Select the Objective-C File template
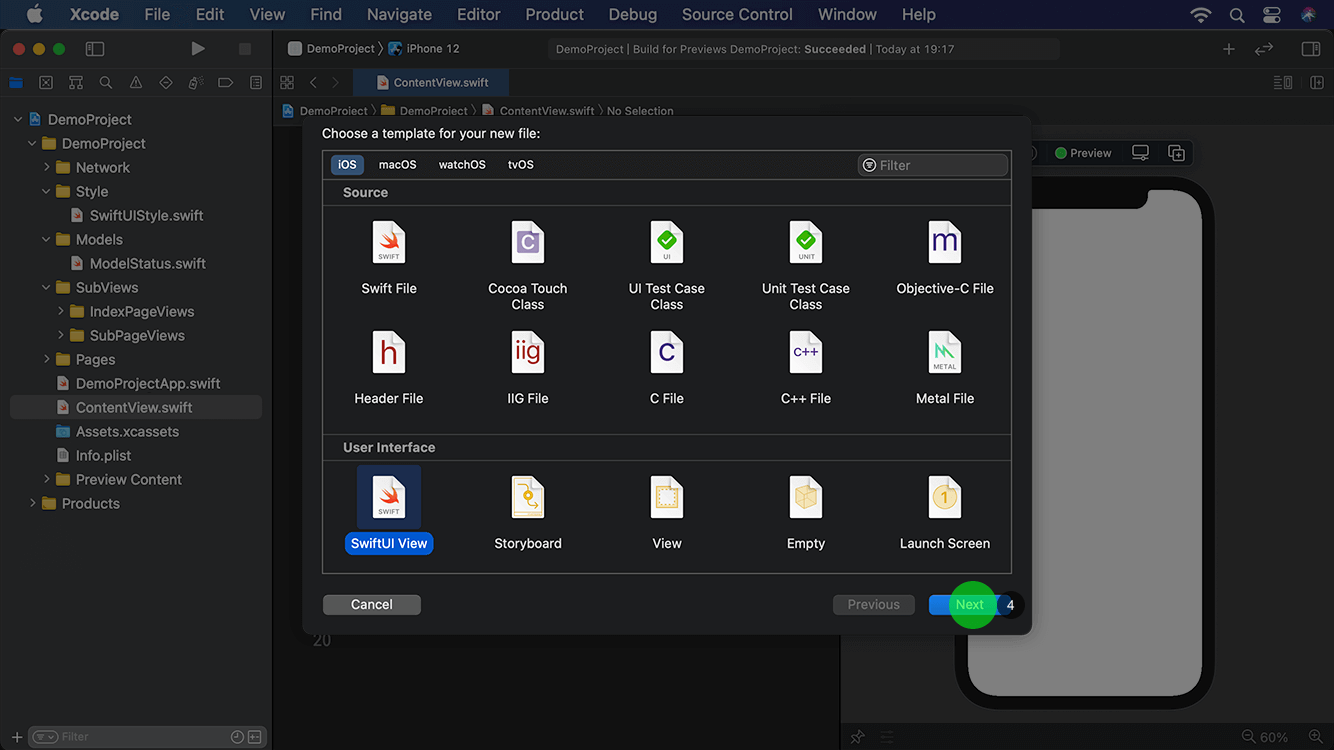1334x750 pixels. [945, 258]
